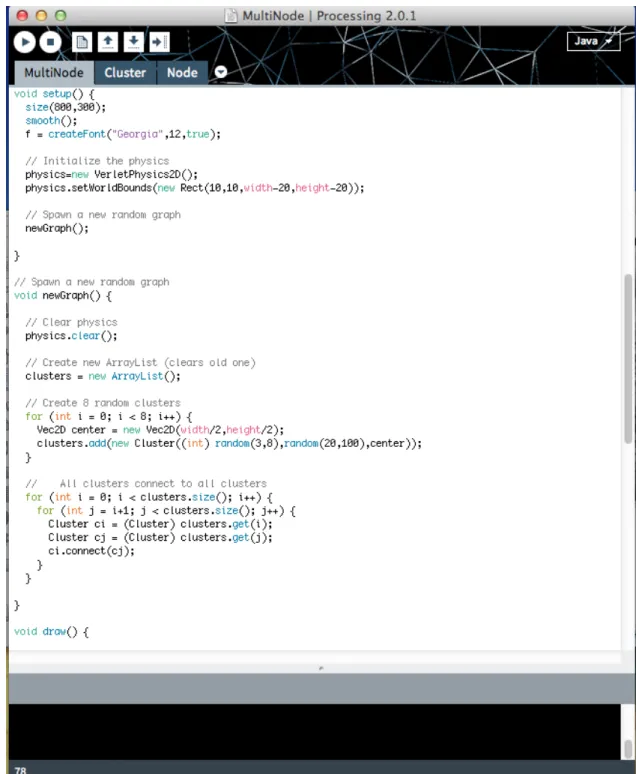This screenshot has height=774, width=636.
Task: Save the sketch with the down-arrow icon
Action: click(x=133, y=42)
